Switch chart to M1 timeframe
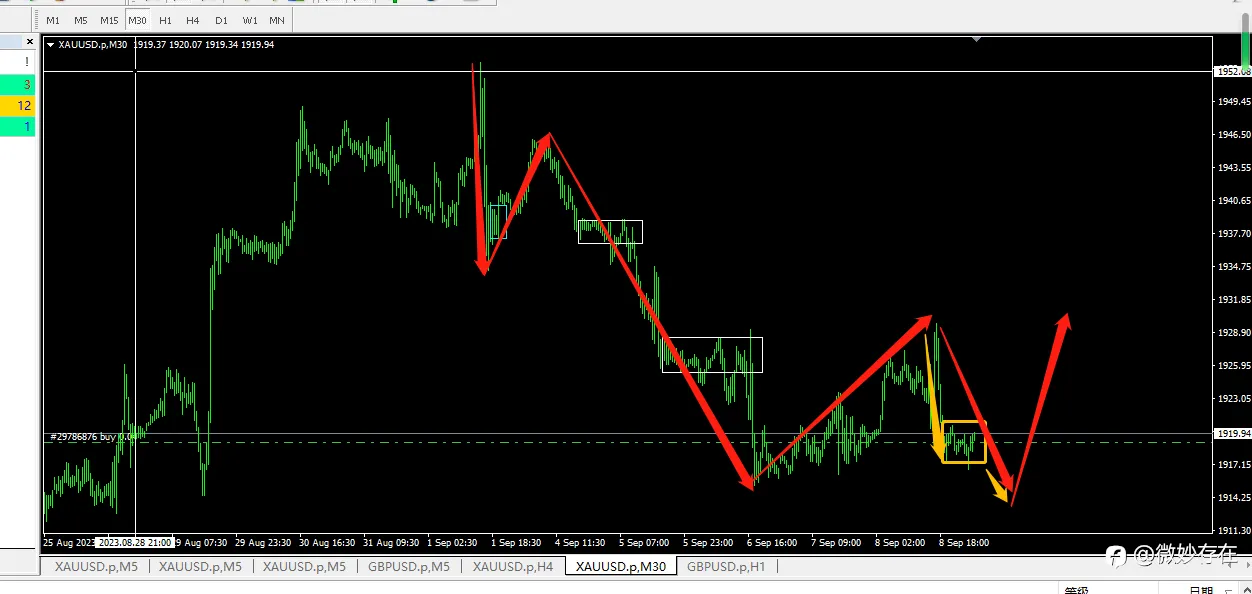 pos(53,20)
